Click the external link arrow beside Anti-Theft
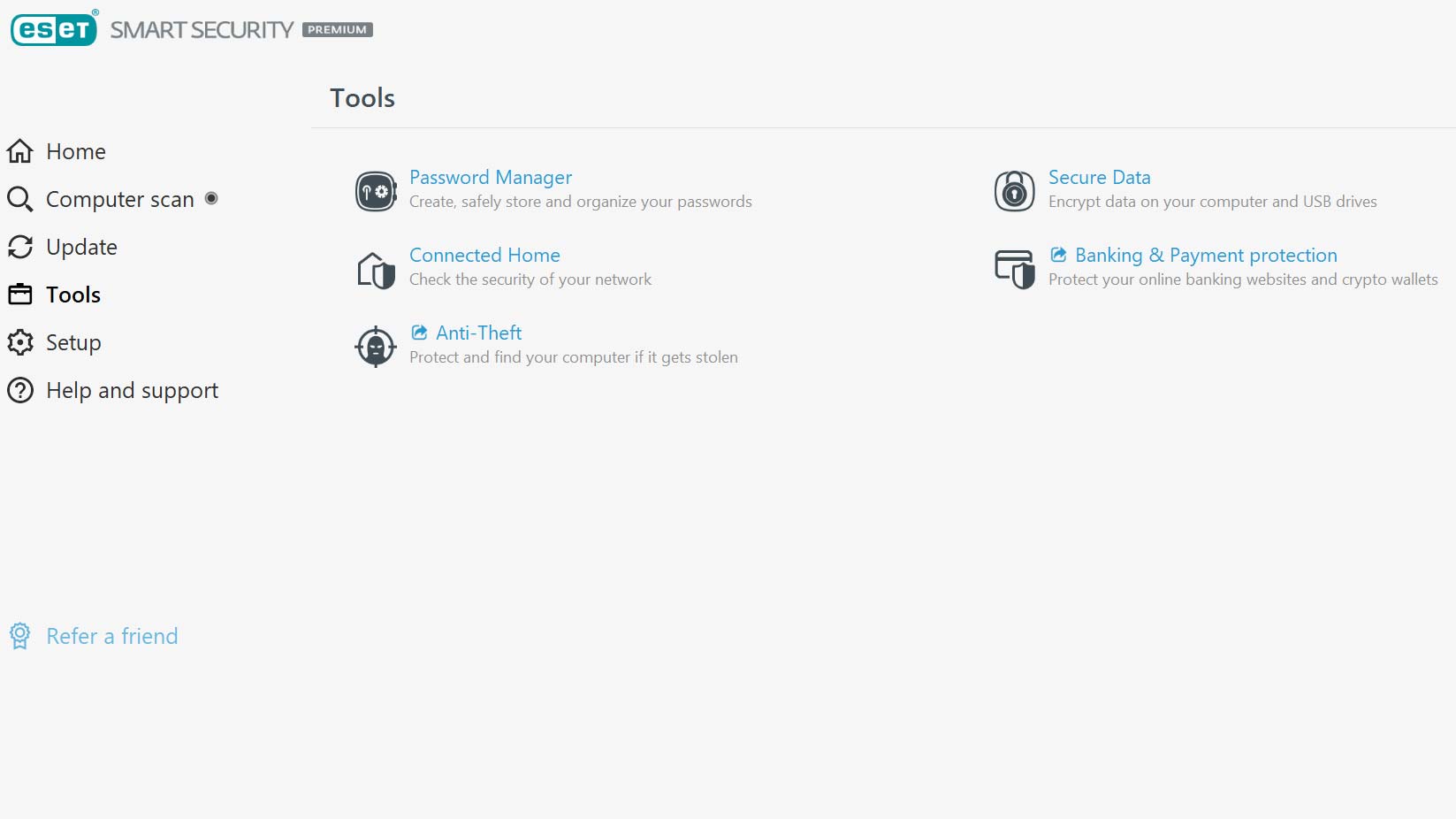Image resolution: width=1456 pixels, height=819 pixels. click(x=420, y=333)
